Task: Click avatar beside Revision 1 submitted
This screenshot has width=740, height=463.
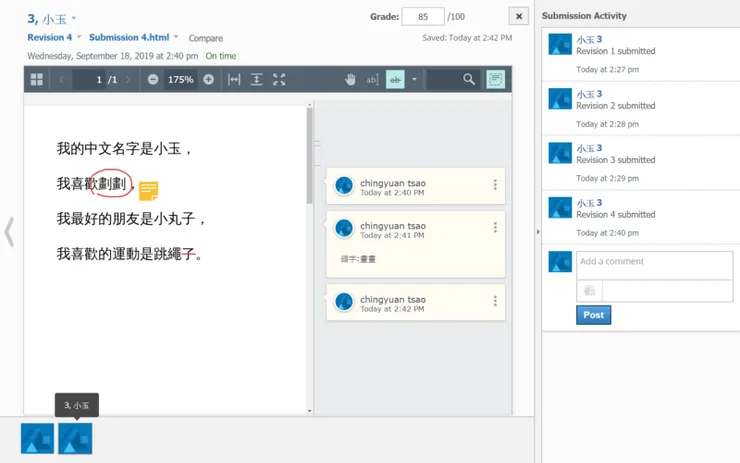Action: [x=560, y=44]
